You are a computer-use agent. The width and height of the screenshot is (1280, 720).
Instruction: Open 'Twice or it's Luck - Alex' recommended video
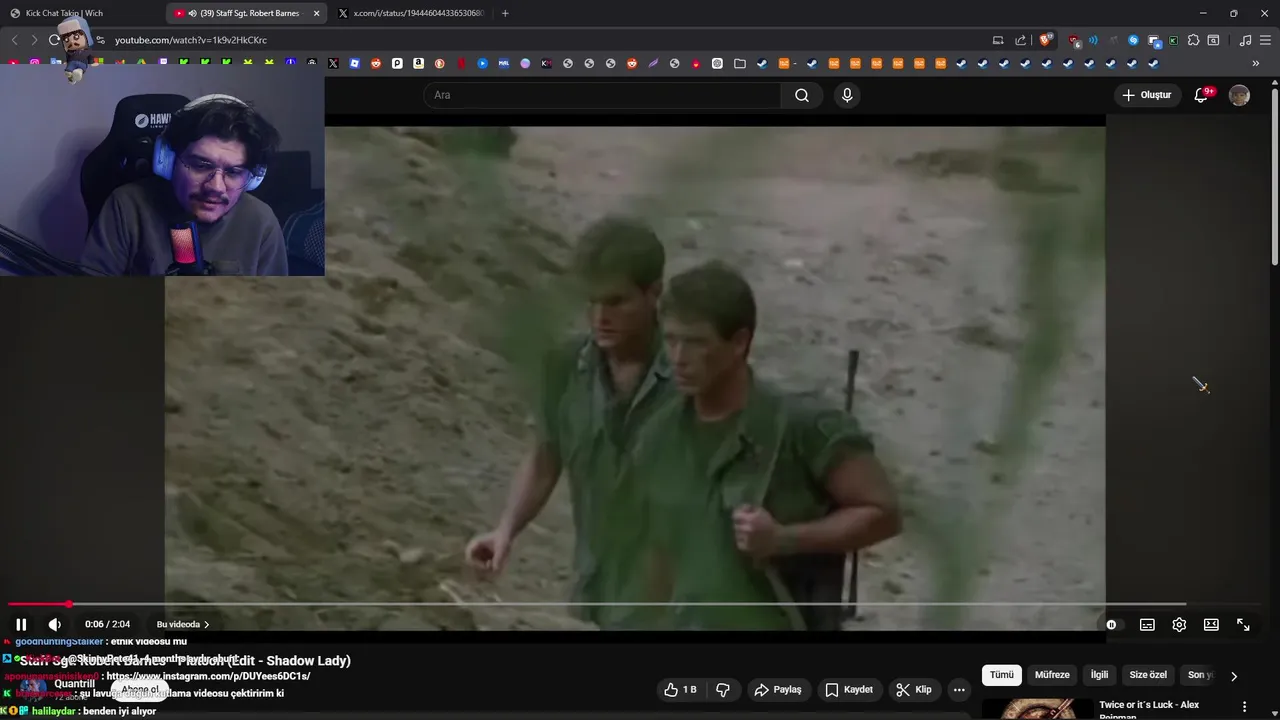tap(1149, 710)
